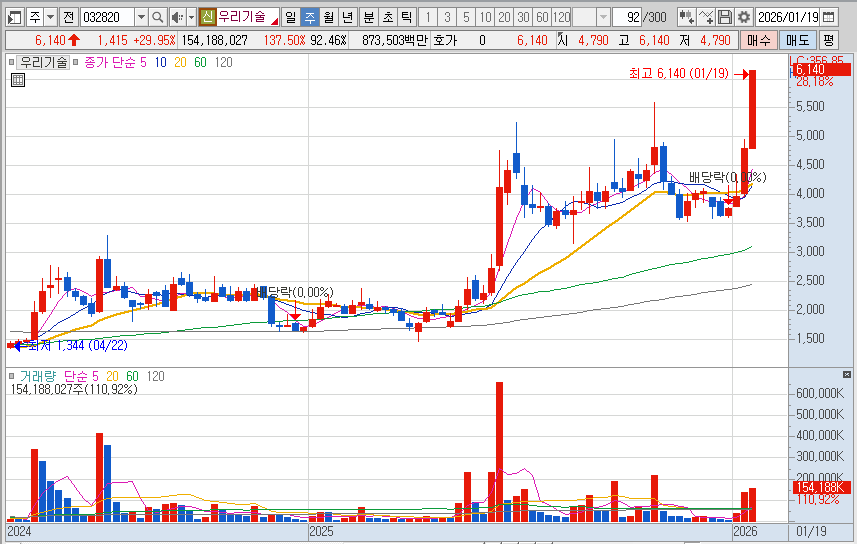Select the 주 weekly period button

coord(309,17)
